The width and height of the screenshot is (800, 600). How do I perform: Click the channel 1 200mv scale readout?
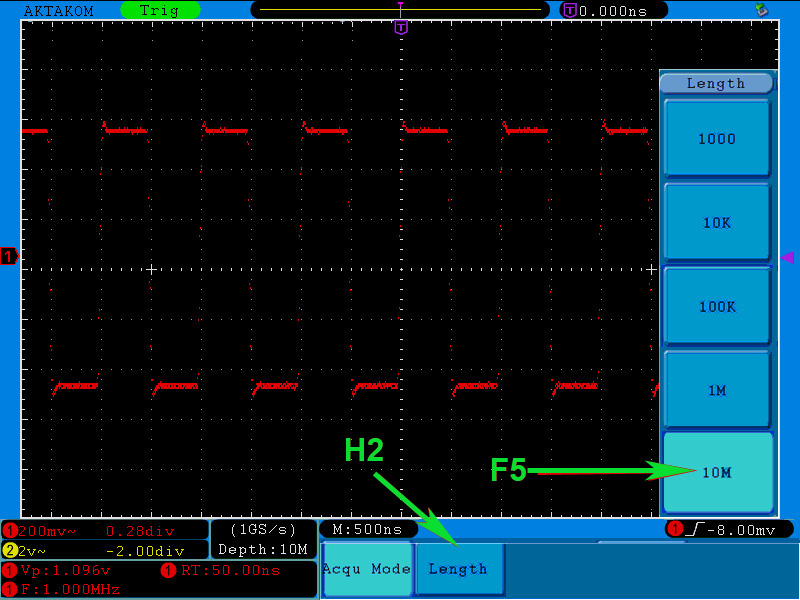coord(46,531)
